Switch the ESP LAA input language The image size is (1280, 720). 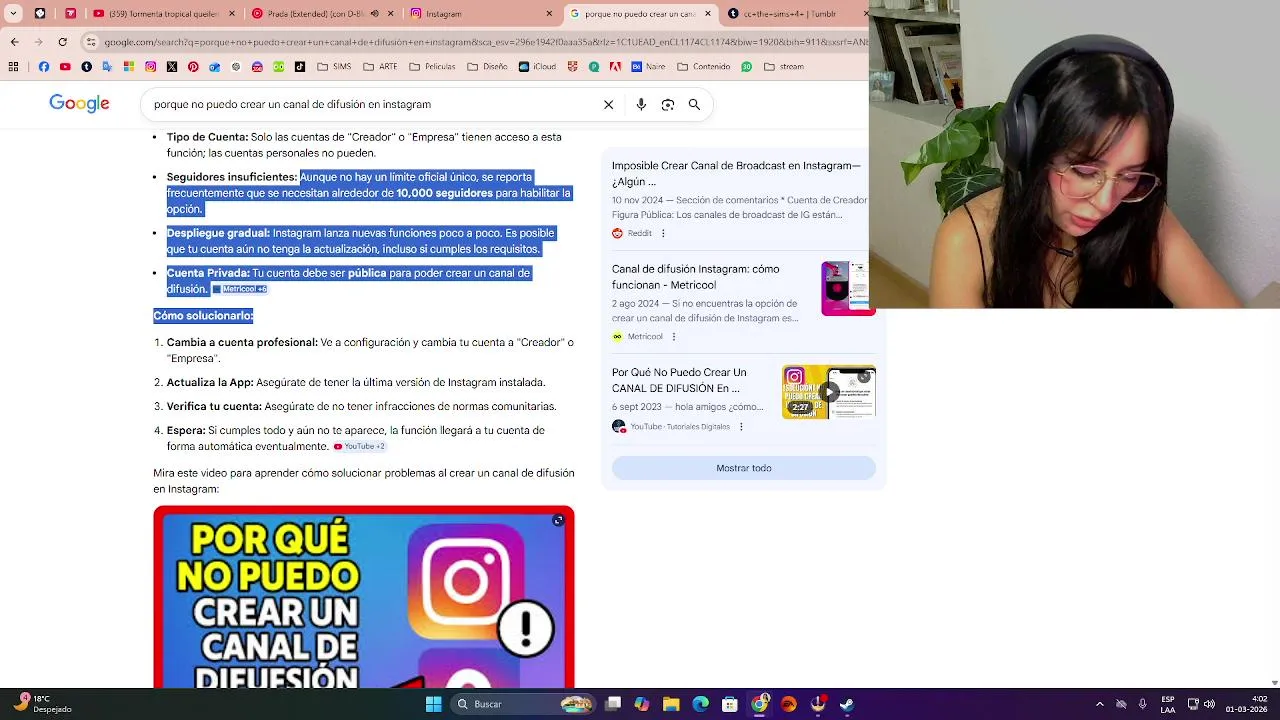tap(1168, 704)
